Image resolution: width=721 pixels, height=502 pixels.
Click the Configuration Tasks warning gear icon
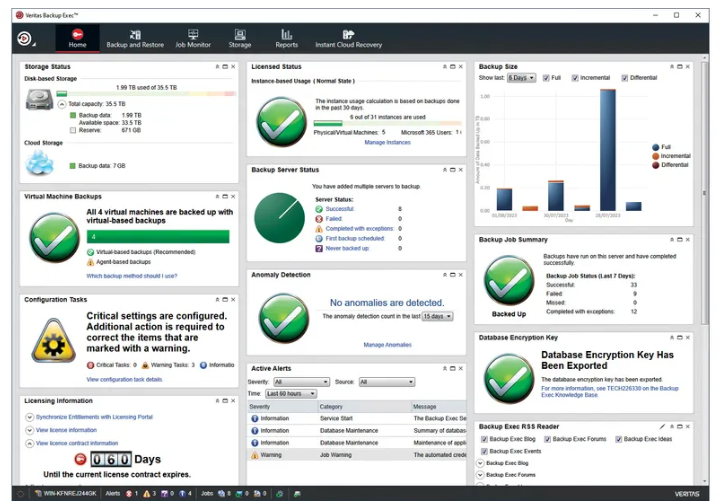(55, 347)
